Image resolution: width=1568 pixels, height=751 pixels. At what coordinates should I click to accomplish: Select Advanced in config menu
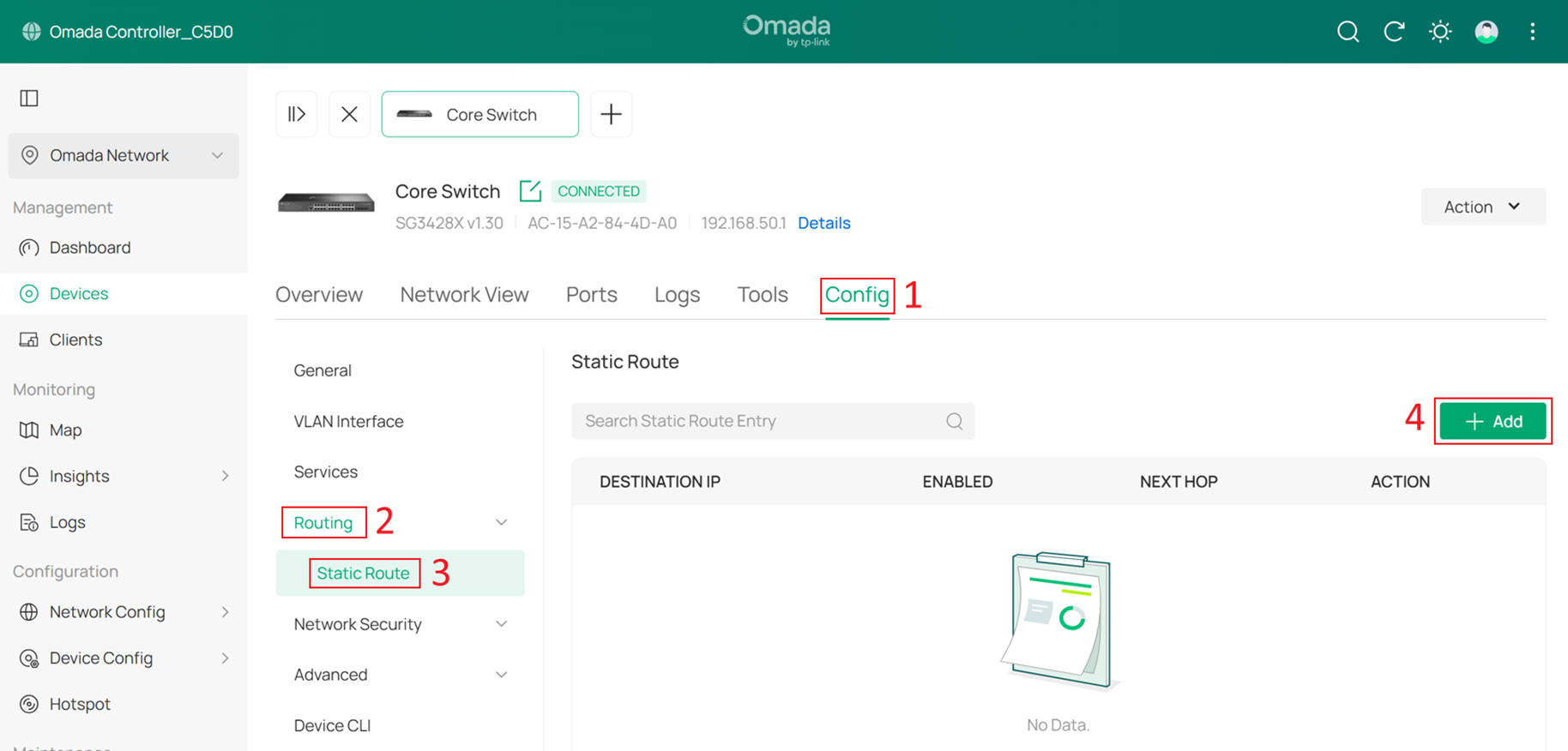coord(330,675)
